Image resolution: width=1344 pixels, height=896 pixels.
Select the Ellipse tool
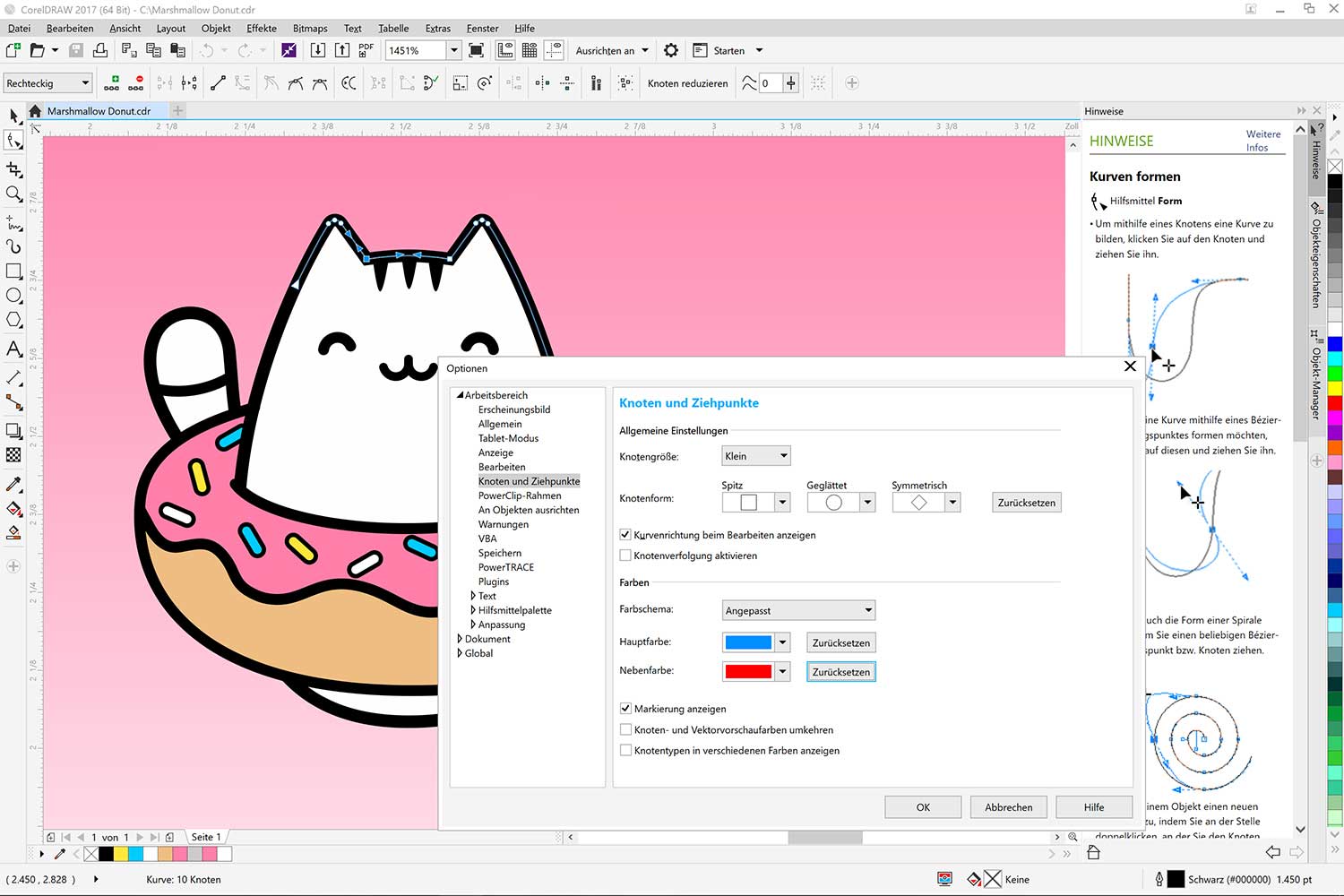coord(13,296)
